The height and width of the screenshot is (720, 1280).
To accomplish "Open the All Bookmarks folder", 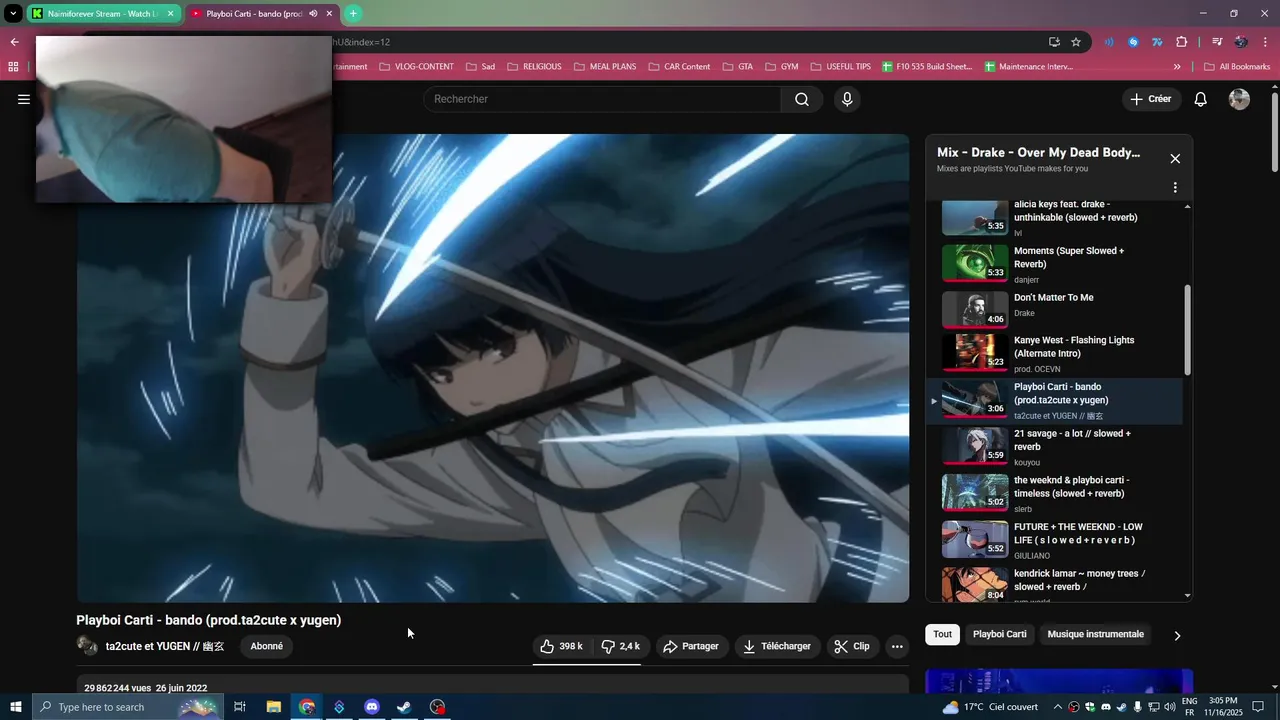I will click(1237, 67).
